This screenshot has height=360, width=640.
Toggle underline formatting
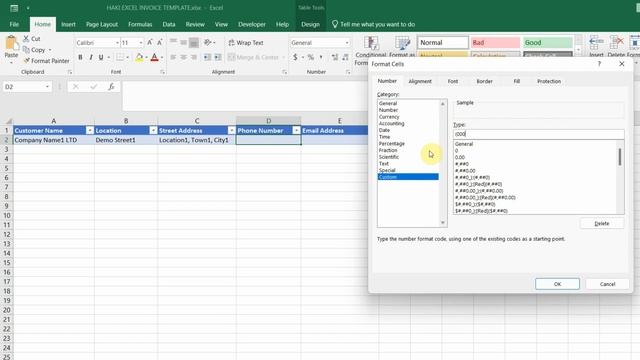tap(101, 57)
